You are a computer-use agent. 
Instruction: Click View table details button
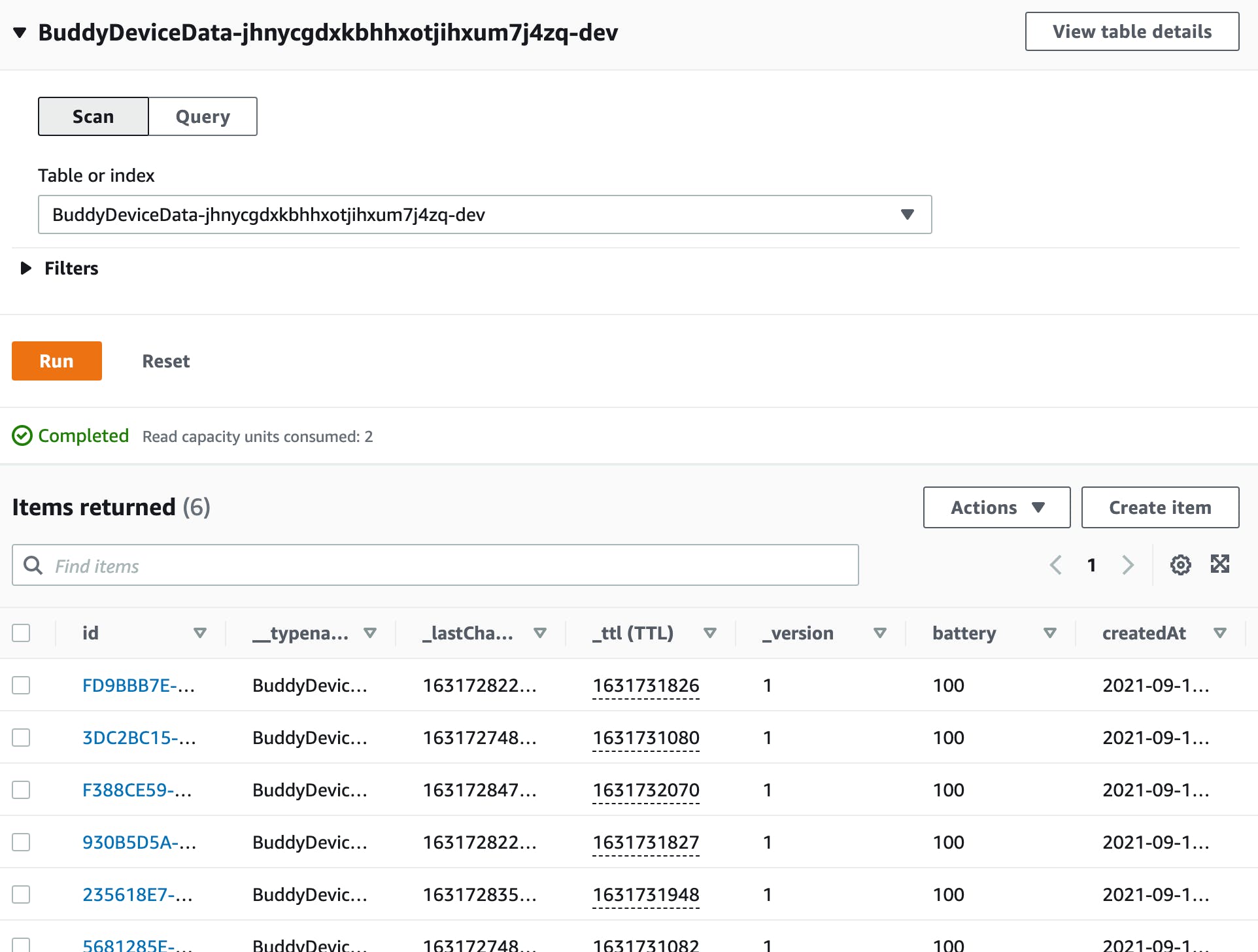(x=1132, y=31)
